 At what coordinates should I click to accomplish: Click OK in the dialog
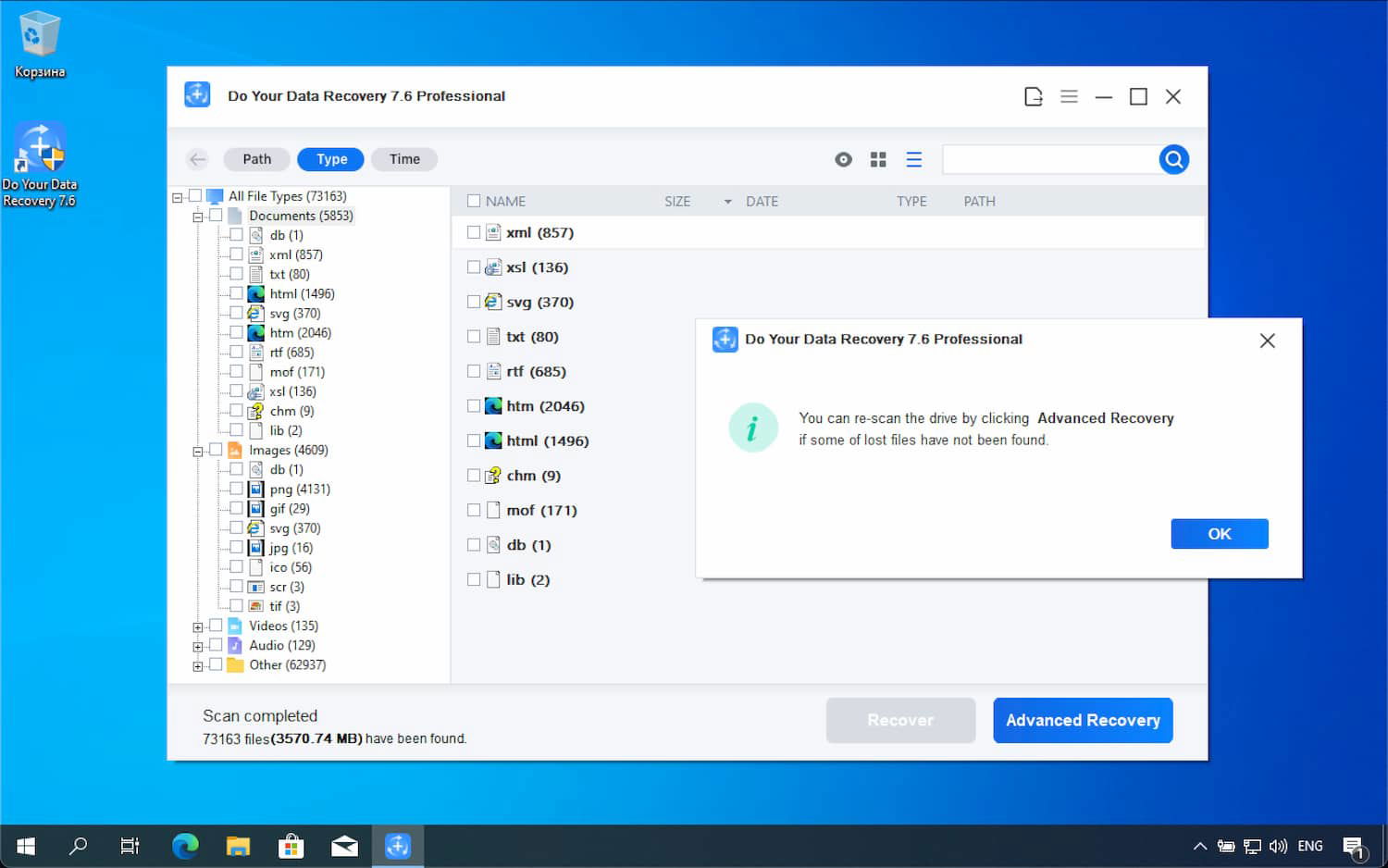coord(1220,534)
